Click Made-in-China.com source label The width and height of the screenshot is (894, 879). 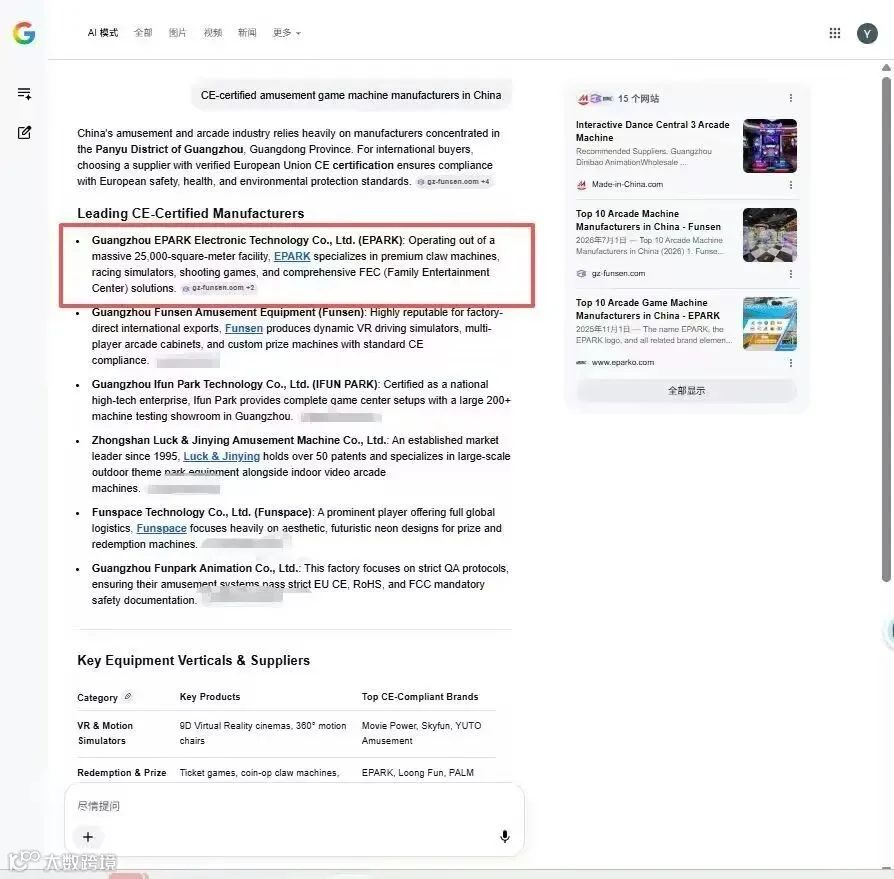click(x=627, y=185)
